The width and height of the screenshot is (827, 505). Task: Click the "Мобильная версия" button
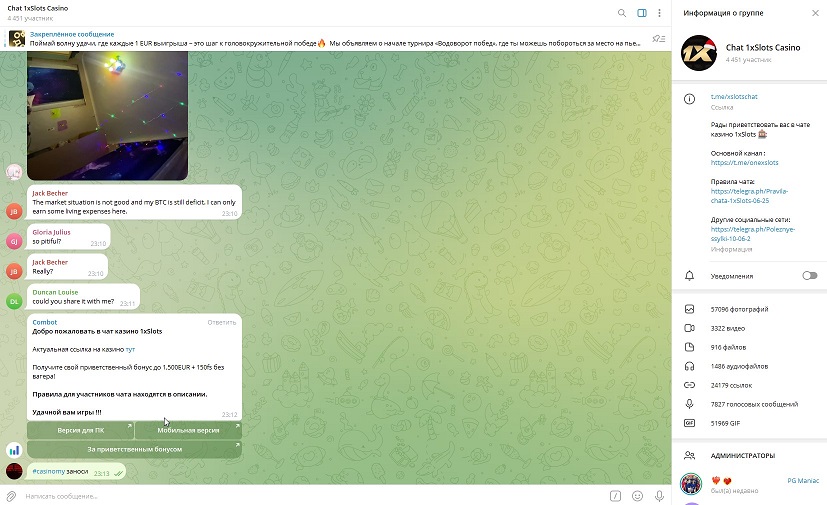click(x=188, y=430)
